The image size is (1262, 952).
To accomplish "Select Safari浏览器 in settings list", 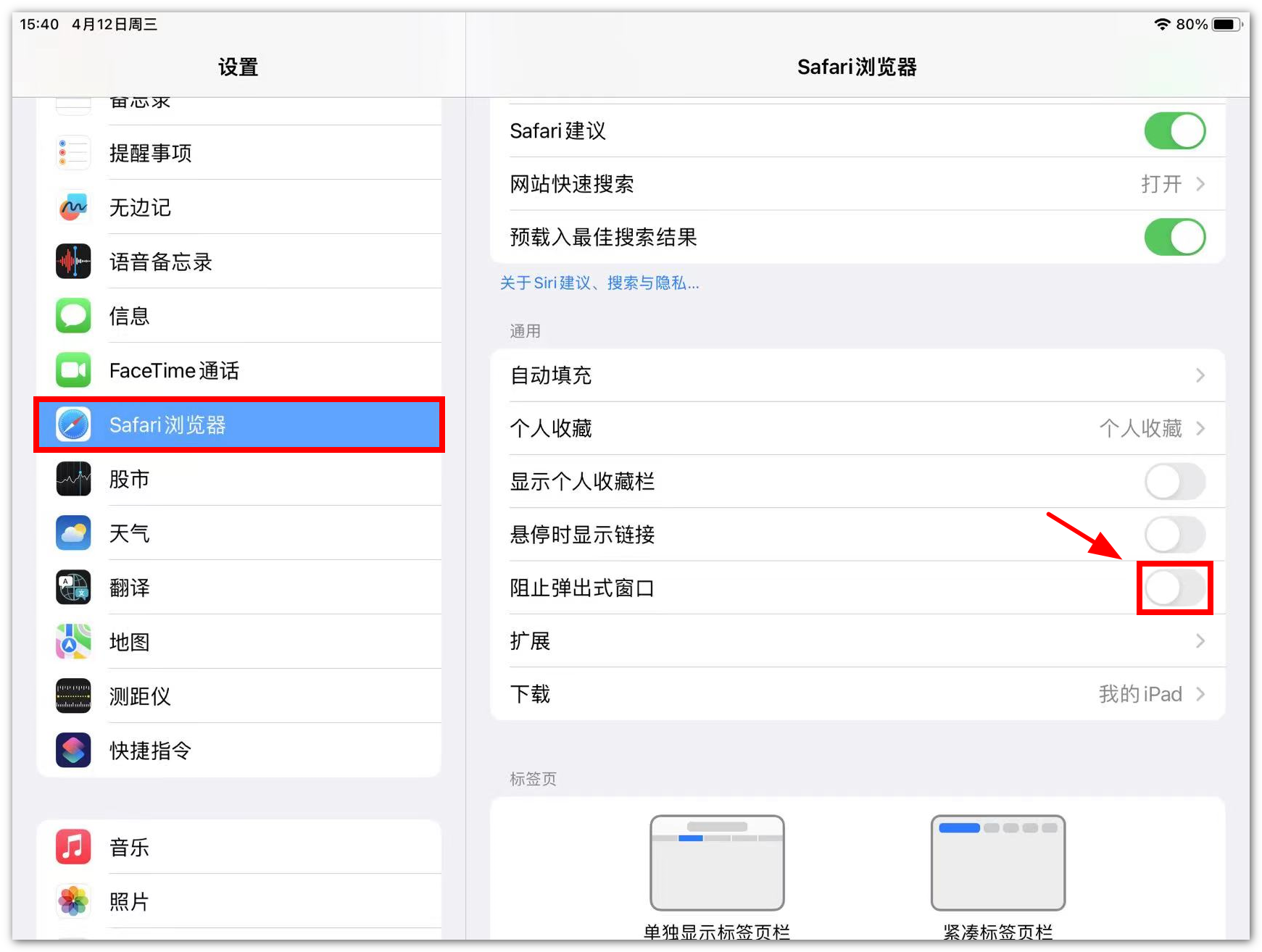I will [x=239, y=425].
